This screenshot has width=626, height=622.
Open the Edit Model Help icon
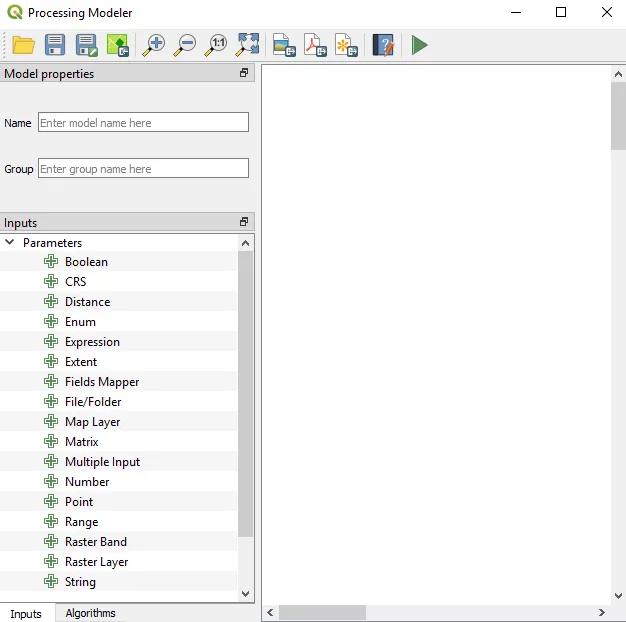point(383,45)
